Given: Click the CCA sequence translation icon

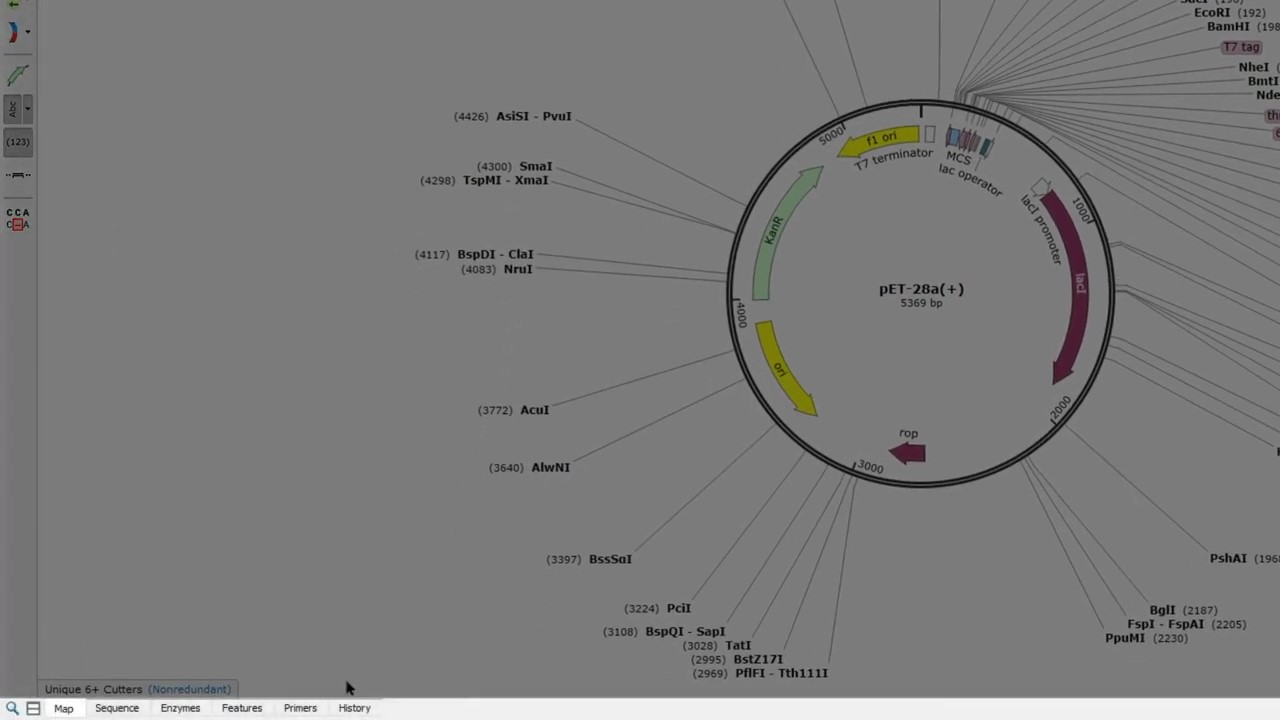Looking at the screenshot, I should (17, 218).
